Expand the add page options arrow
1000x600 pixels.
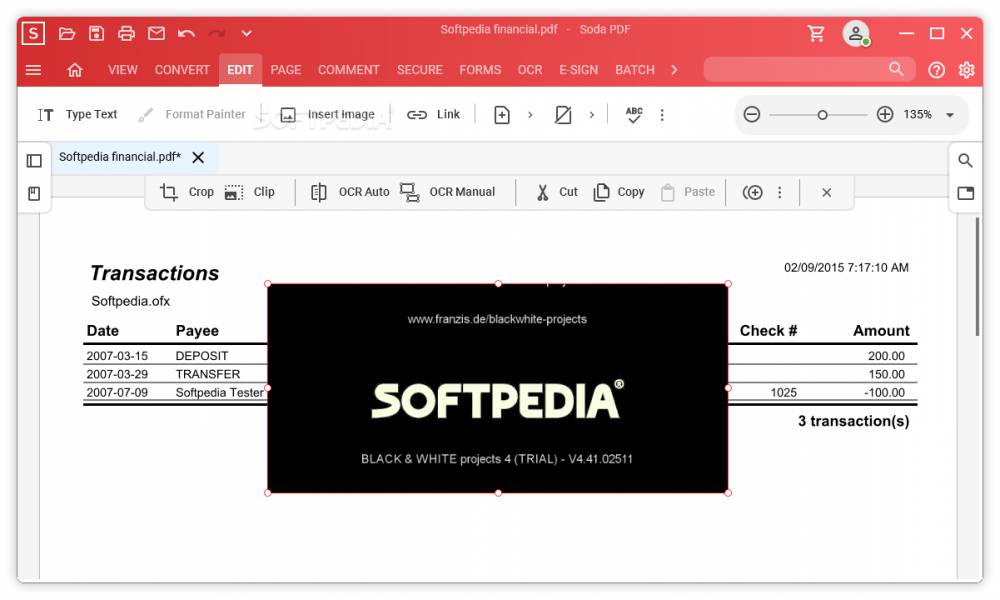pyautogui.click(x=530, y=115)
